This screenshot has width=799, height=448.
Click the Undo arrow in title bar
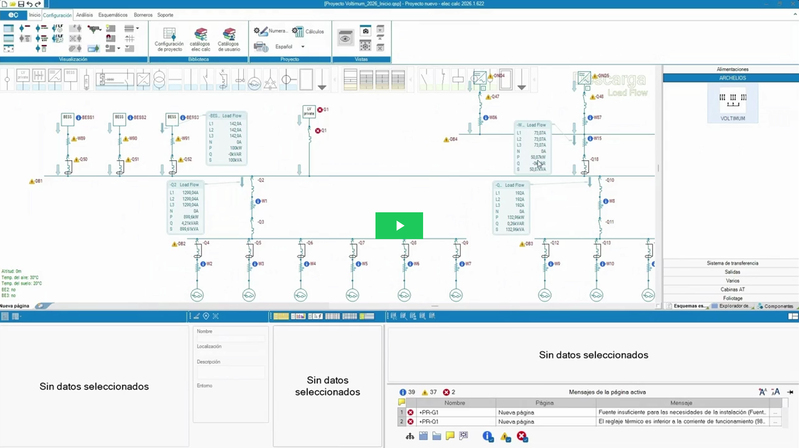(30, 4)
